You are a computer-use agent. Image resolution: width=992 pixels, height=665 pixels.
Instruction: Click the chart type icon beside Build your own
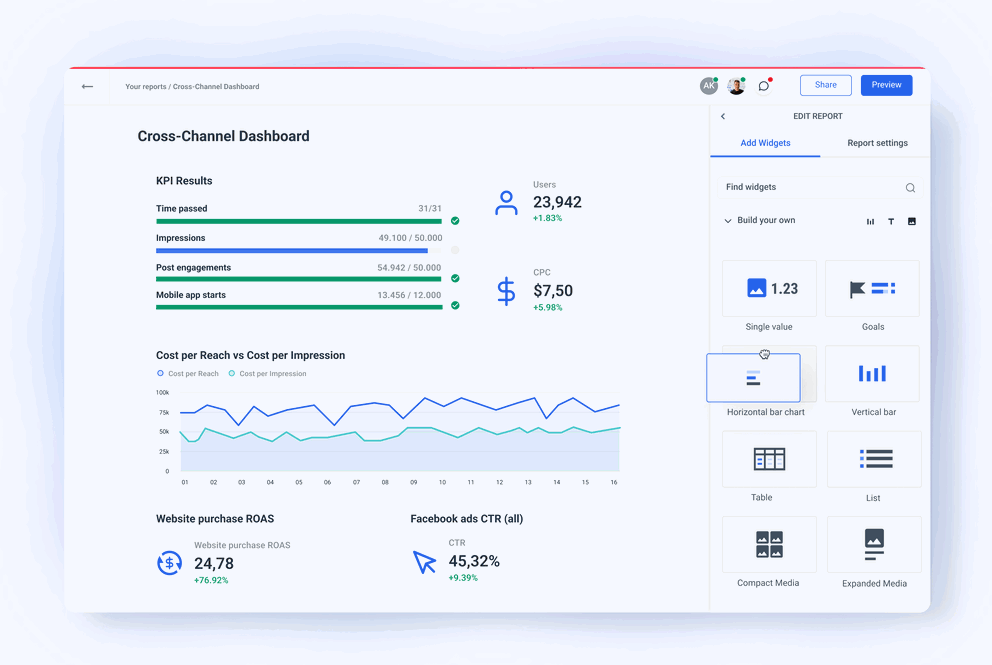pos(869,221)
